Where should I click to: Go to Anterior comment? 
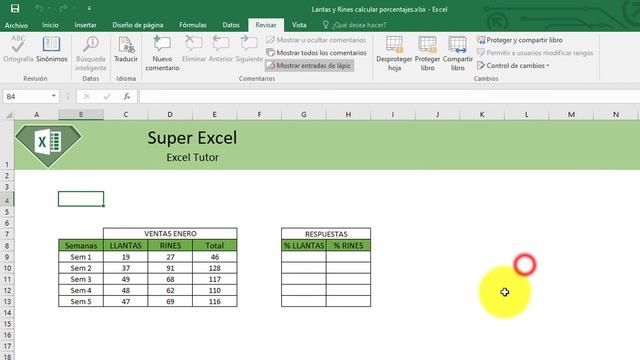(x=221, y=49)
